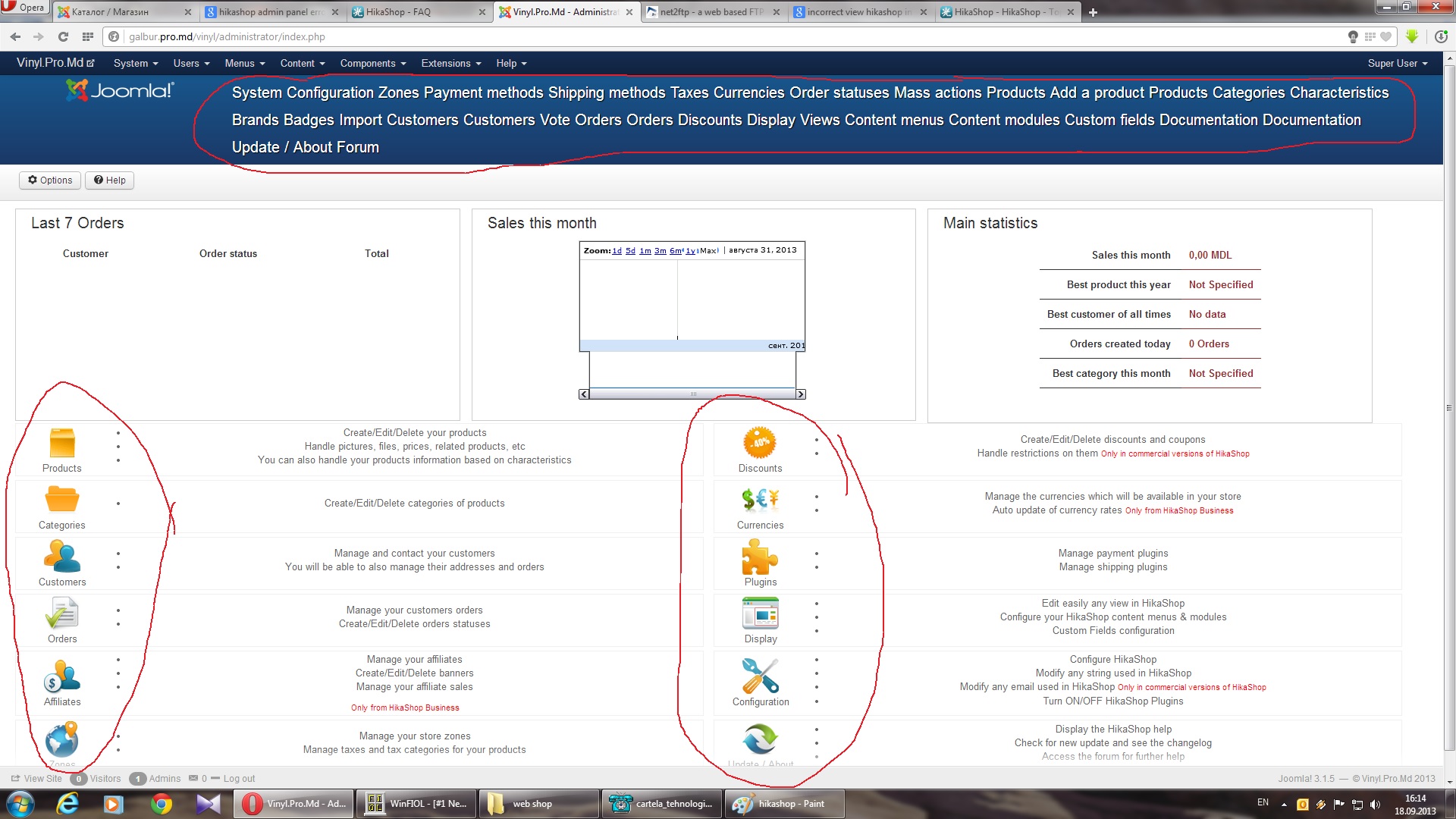
Task: Click the chart's right scroll arrow
Action: point(800,394)
